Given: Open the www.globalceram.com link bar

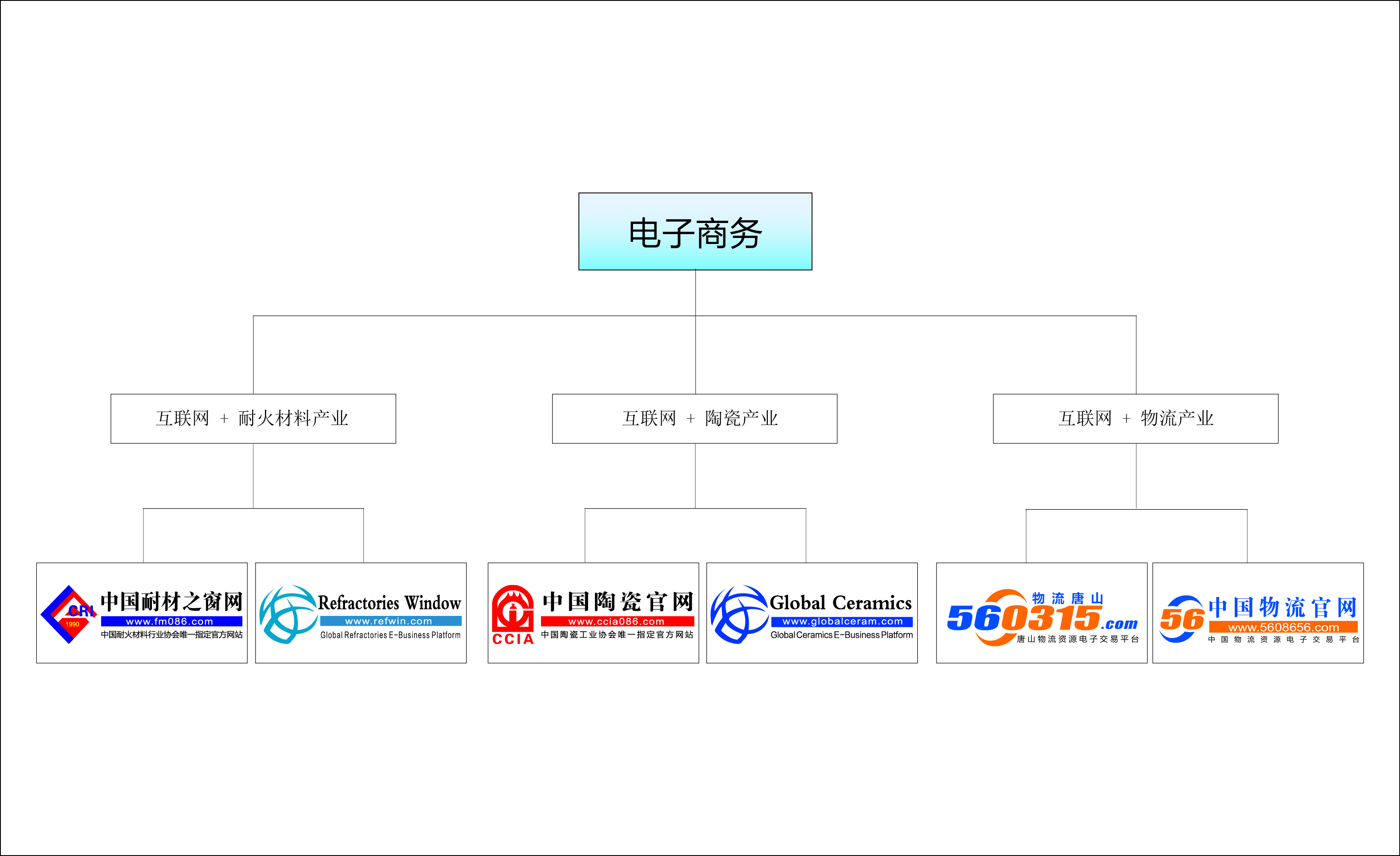Looking at the screenshot, I should click(x=842, y=621).
